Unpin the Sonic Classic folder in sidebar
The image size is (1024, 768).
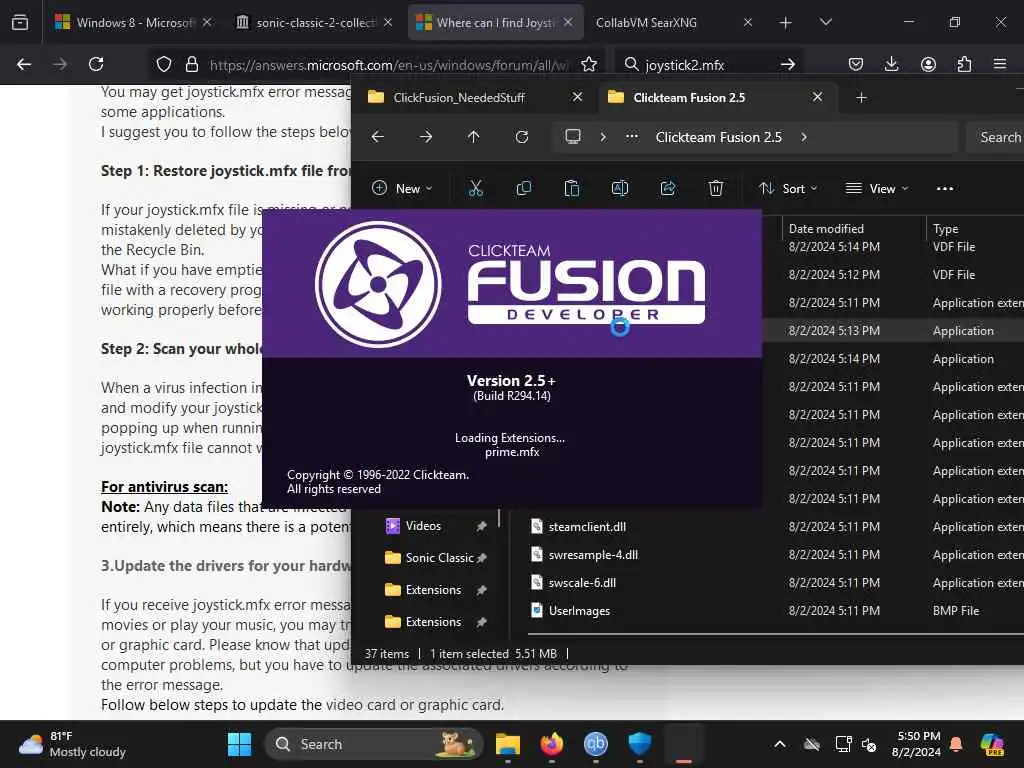click(481, 558)
